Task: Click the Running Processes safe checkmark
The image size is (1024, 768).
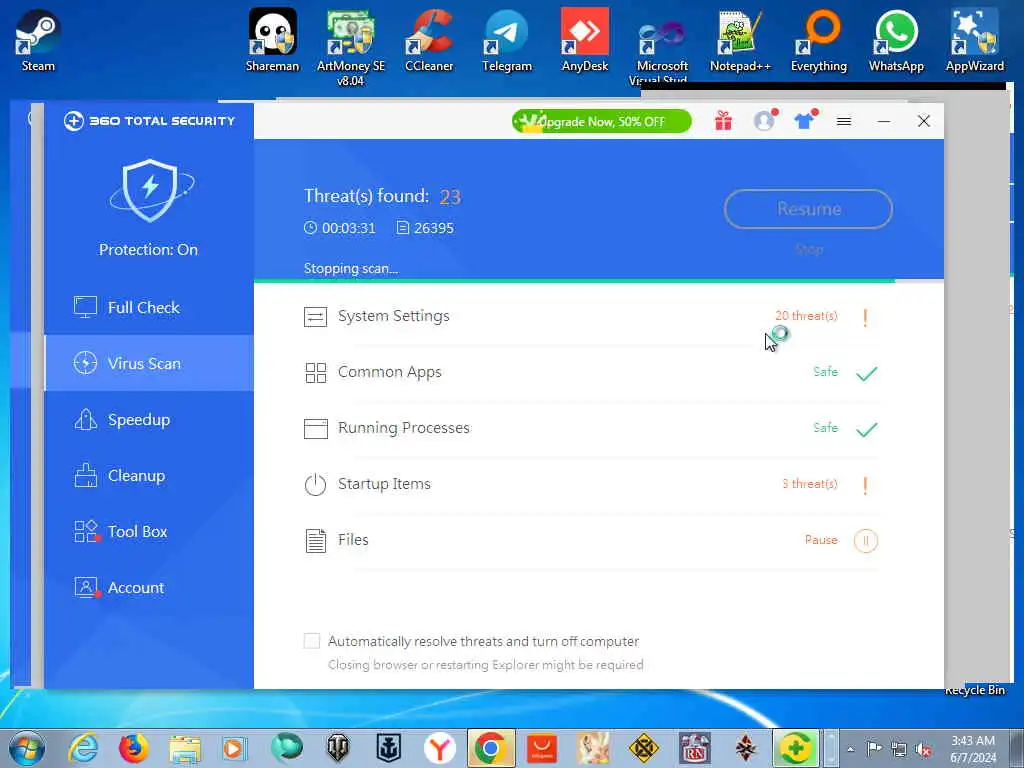Action: tap(867, 429)
